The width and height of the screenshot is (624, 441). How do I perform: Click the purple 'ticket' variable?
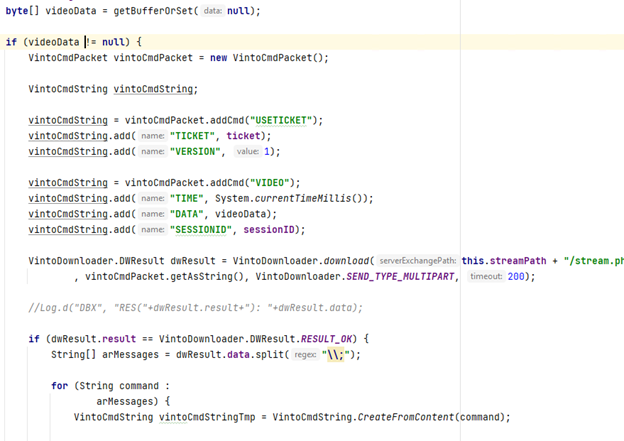pyautogui.click(x=243, y=136)
